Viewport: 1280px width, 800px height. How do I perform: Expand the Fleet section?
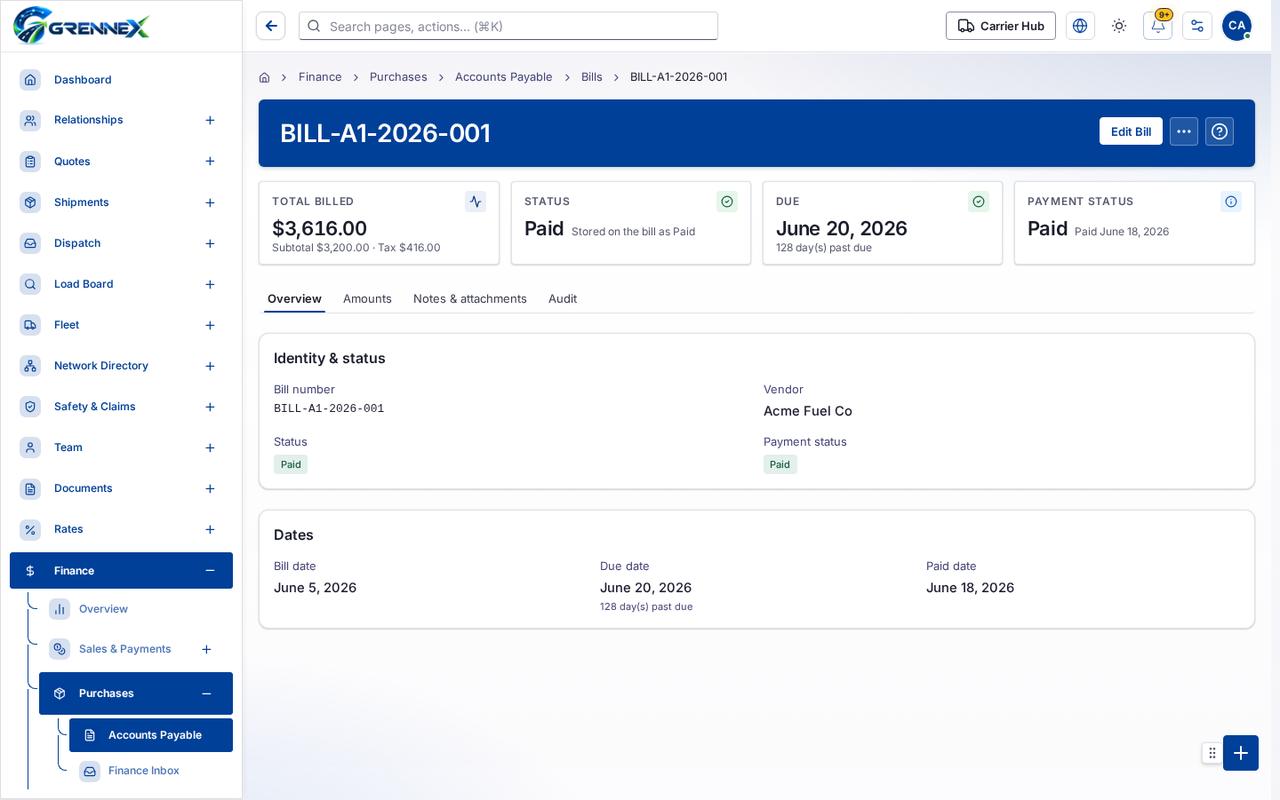point(210,325)
